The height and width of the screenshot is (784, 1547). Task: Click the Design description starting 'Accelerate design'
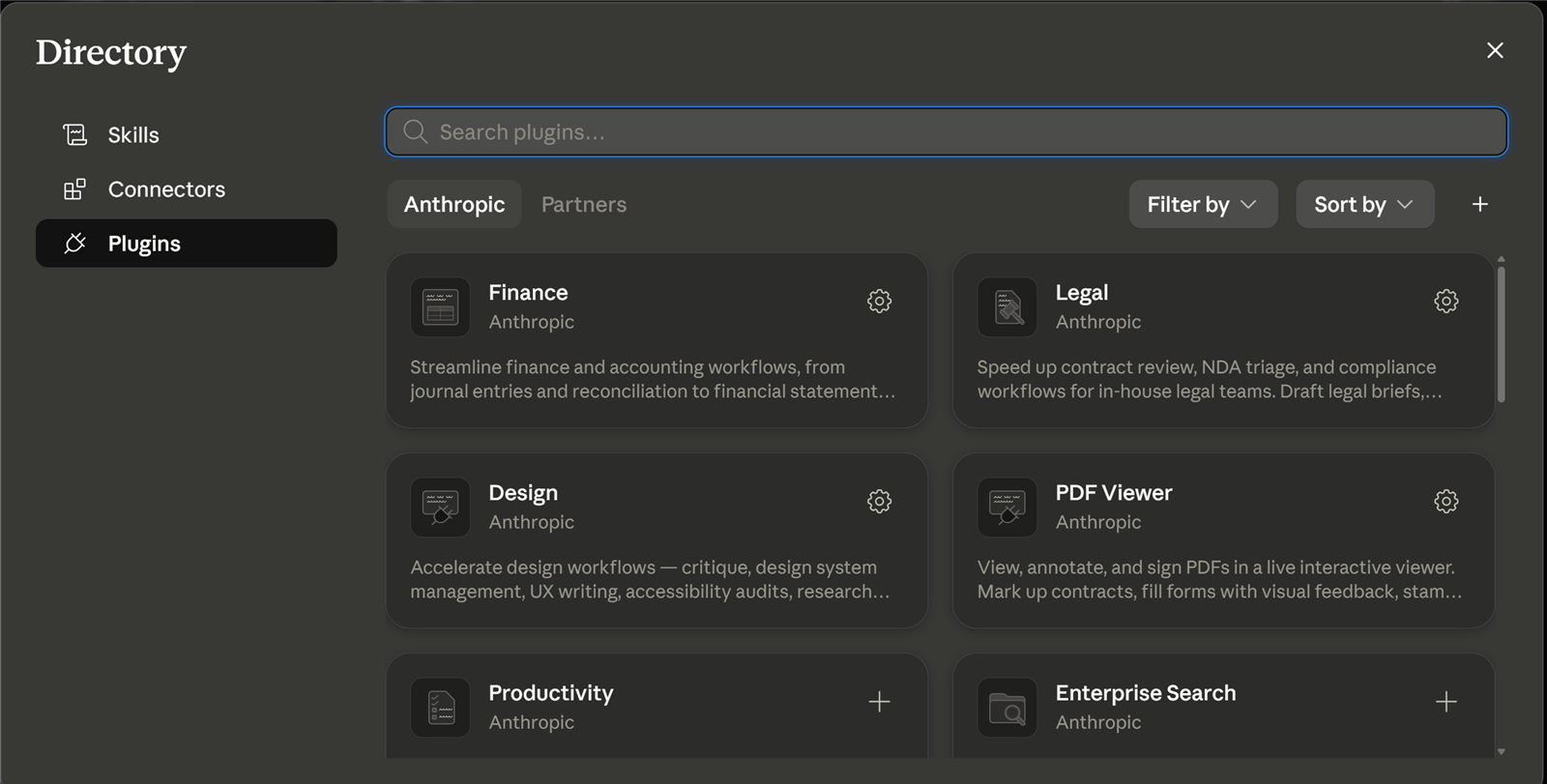point(650,579)
